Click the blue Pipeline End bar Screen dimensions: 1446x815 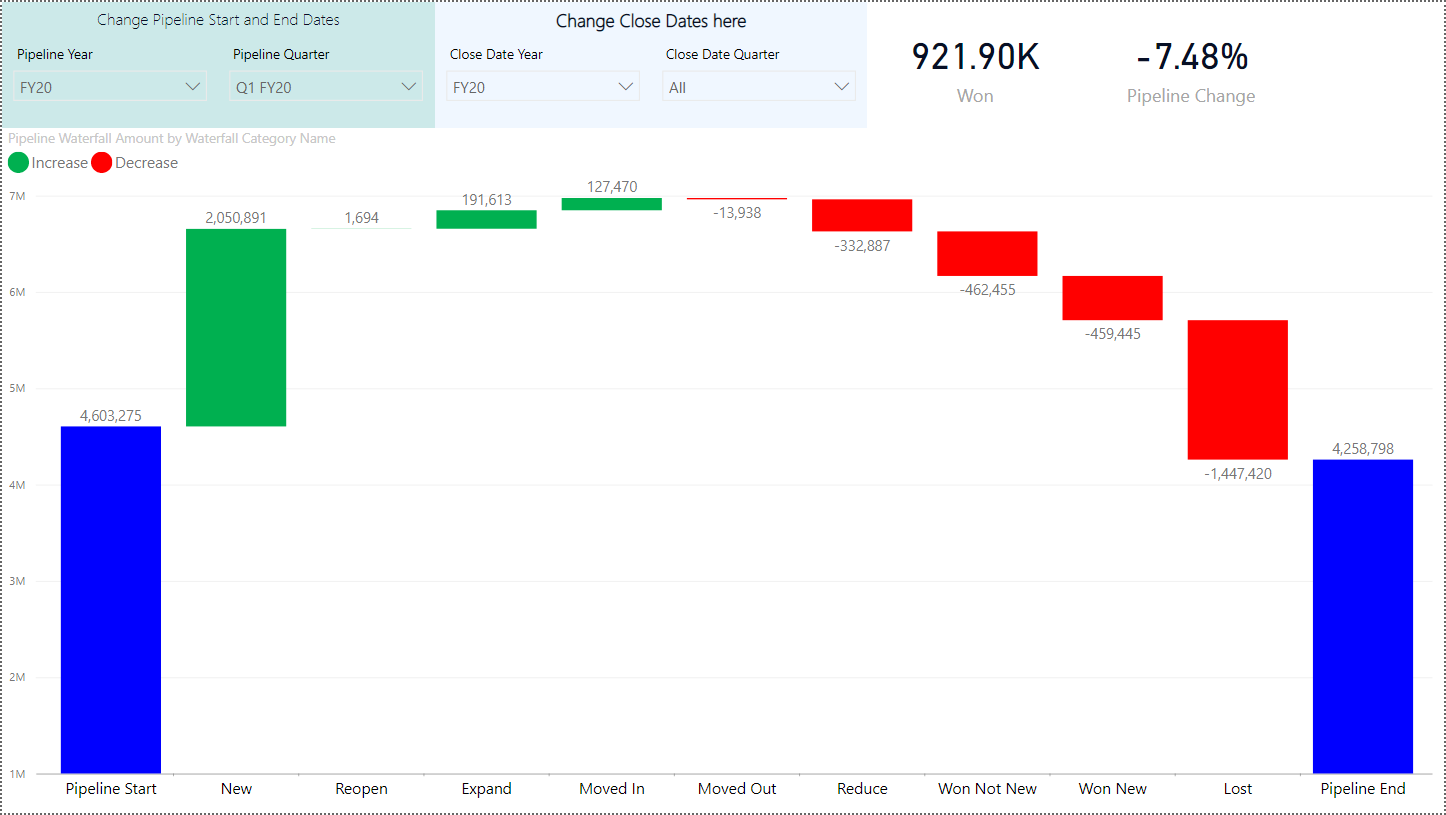1362,616
